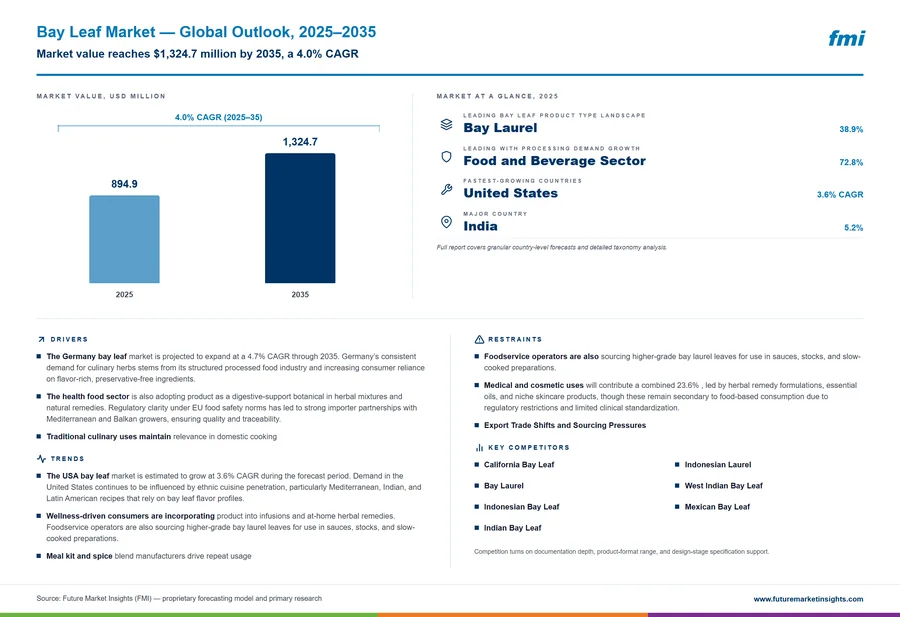Click the 5.2% figure
900x617 pixels.
pyautogui.click(x=853, y=227)
